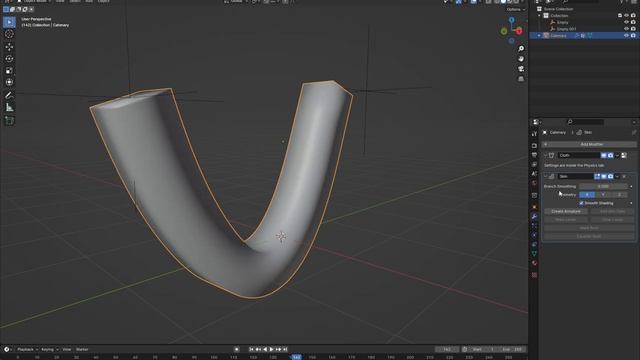Viewport: 640px width, 360px height.
Task: Toggle render camera icon for Catenary
Action: [633, 36]
